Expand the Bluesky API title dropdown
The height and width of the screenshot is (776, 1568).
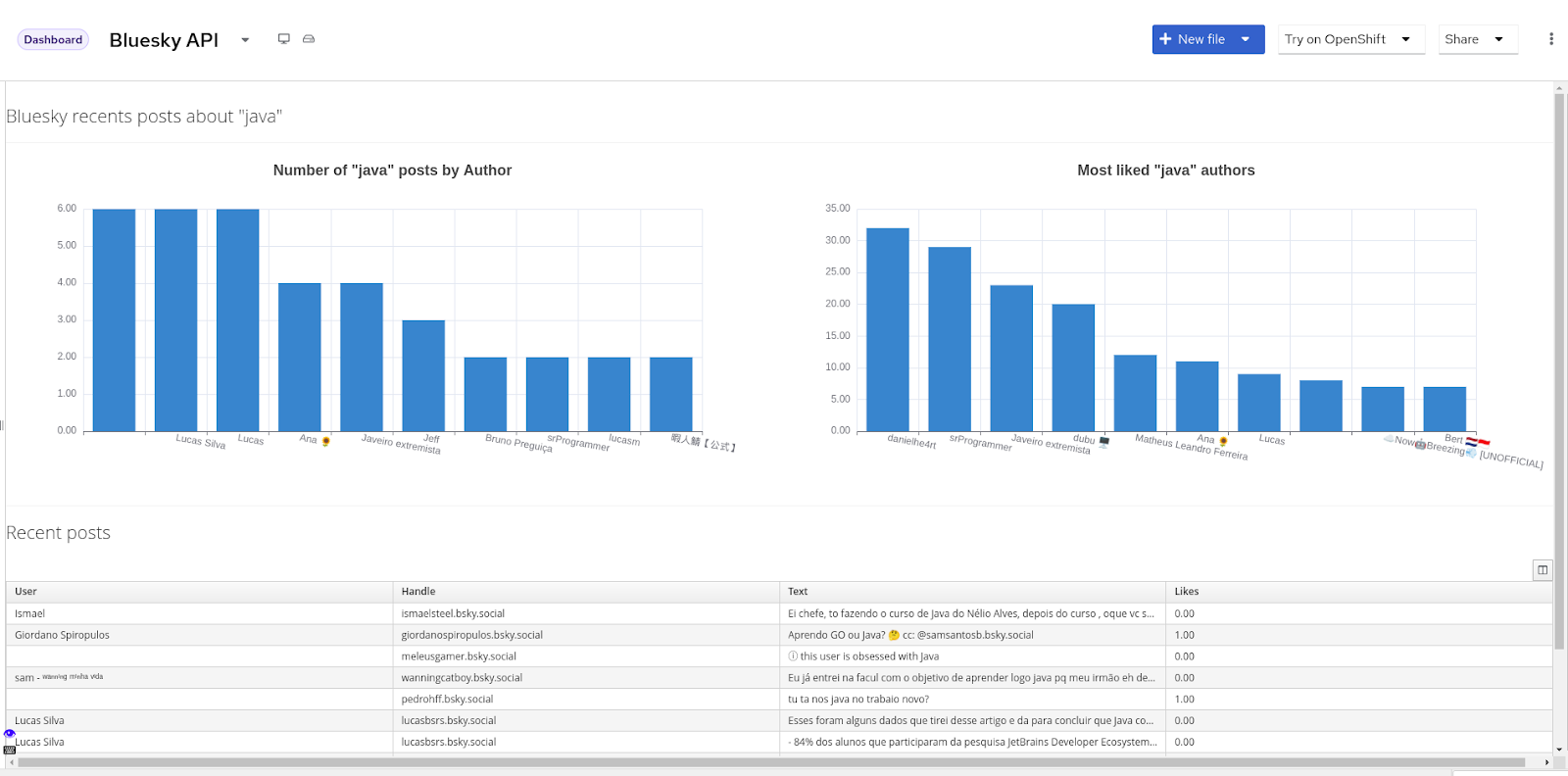click(x=245, y=40)
